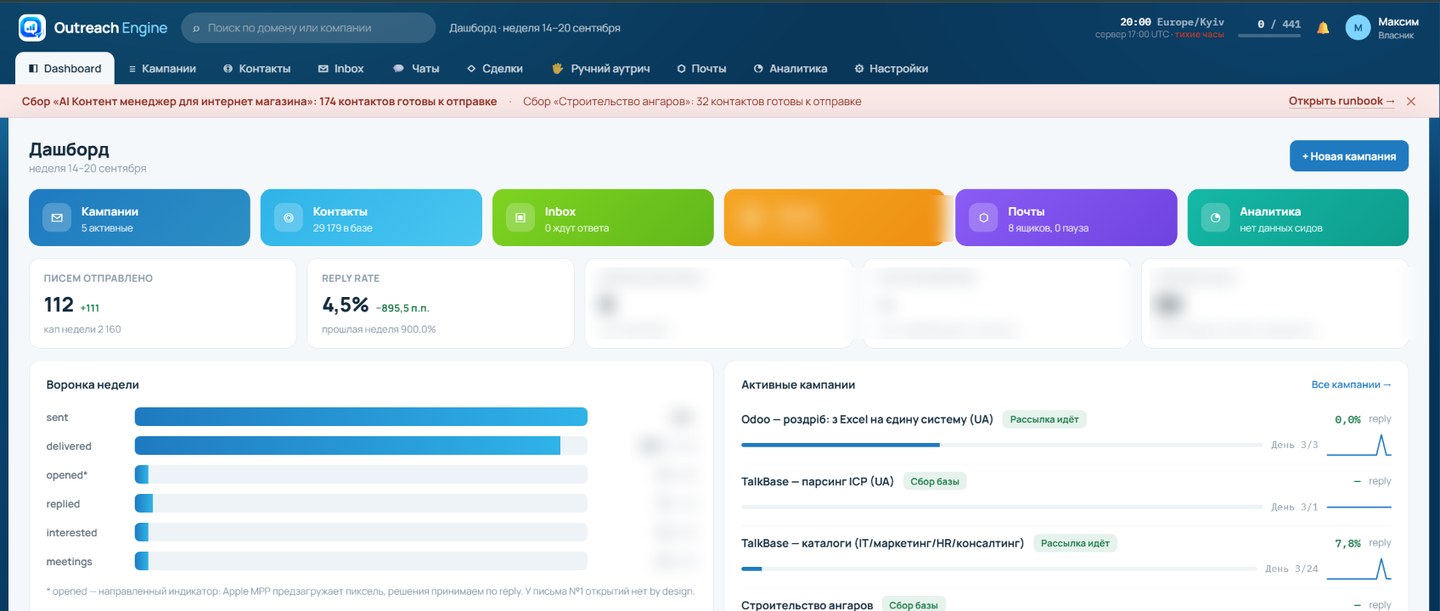Click the meetings funnel bar
The width and height of the screenshot is (1440, 611).
[x=361, y=562]
